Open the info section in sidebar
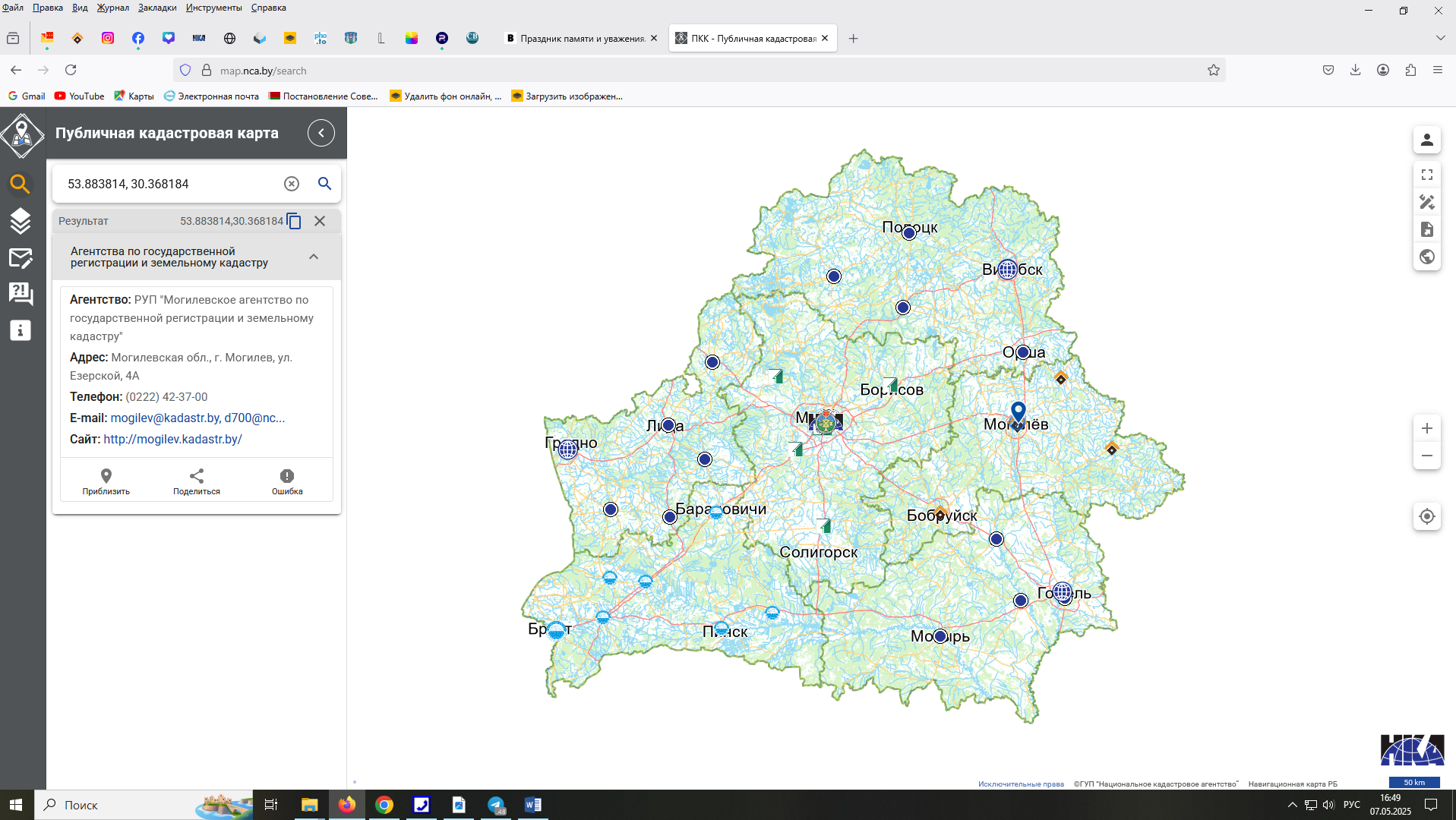Viewport: 1456px width, 820px height. point(21,330)
